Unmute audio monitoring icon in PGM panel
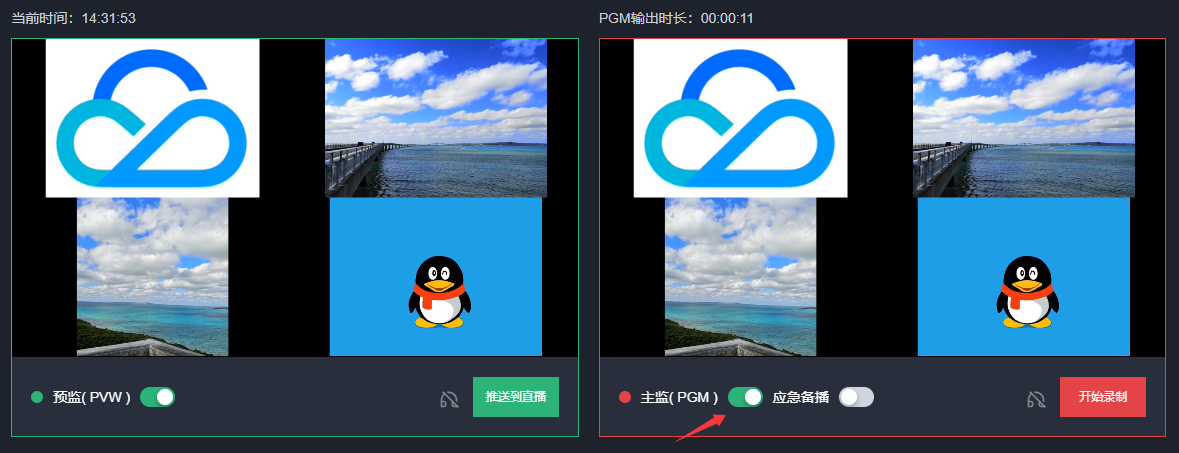 [1035, 400]
